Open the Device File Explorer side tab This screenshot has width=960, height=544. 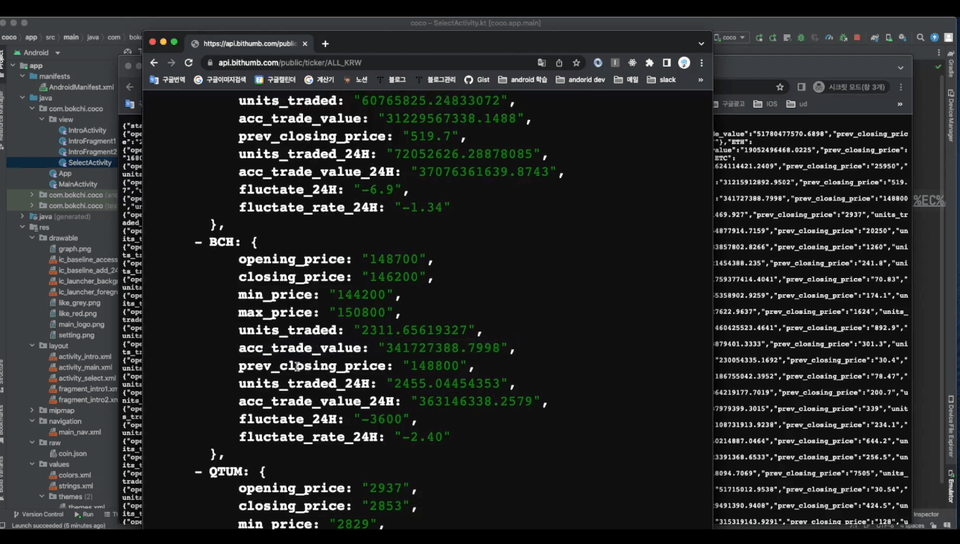(x=951, y=427)
